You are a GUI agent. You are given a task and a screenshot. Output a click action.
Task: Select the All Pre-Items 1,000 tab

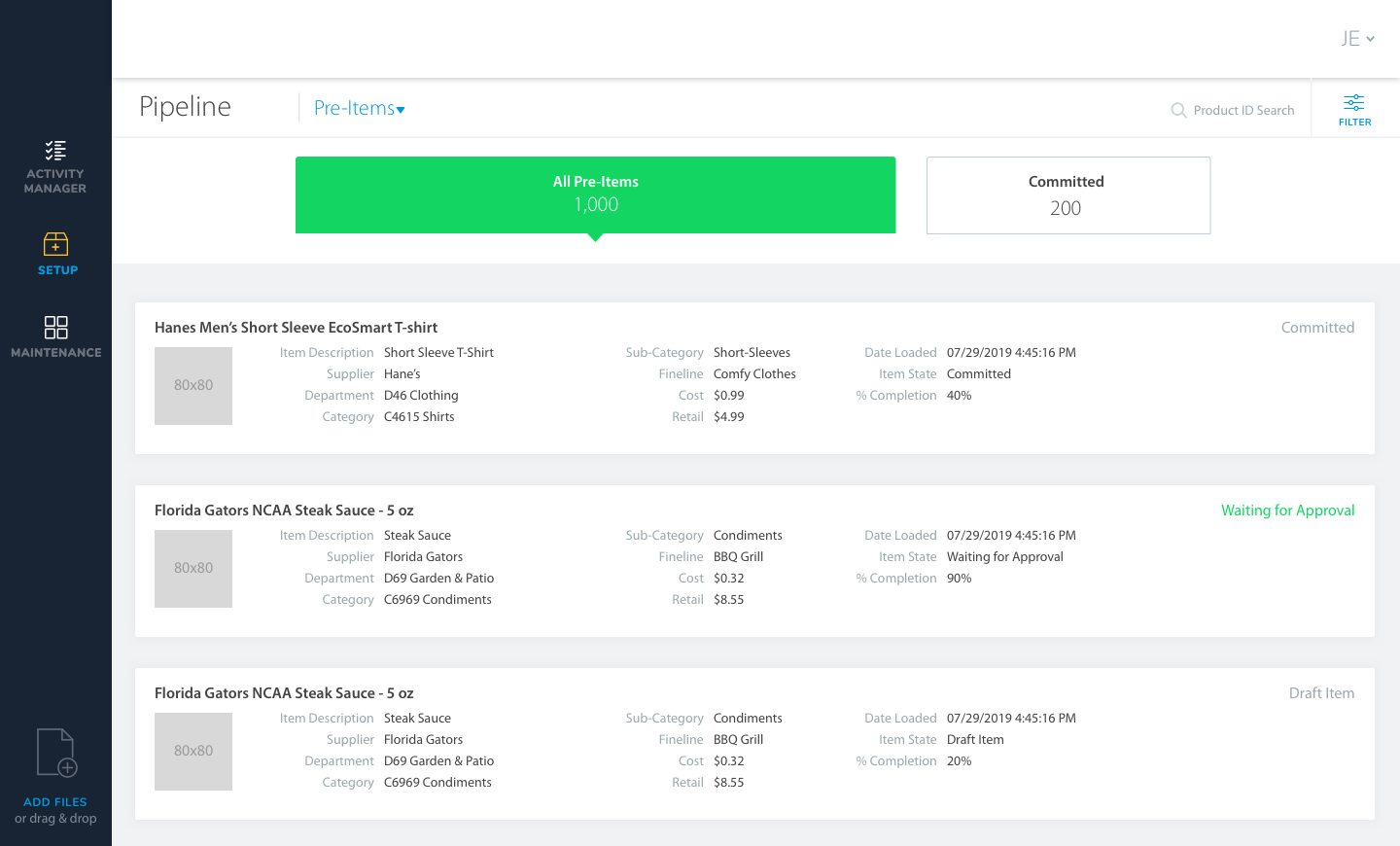(595, 194)
